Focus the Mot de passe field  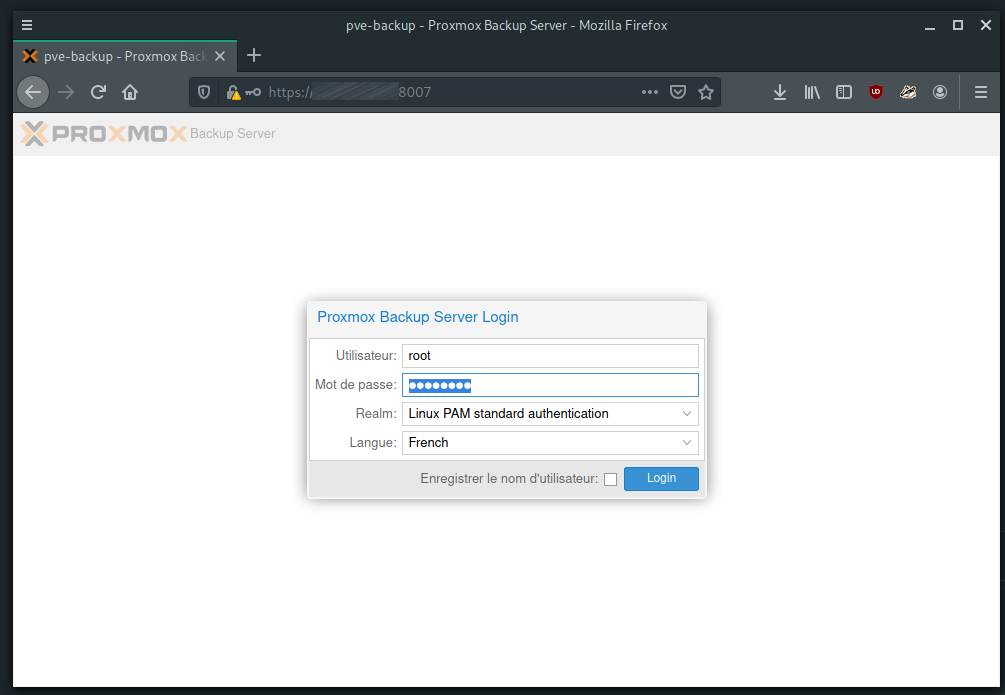(550, 385)
